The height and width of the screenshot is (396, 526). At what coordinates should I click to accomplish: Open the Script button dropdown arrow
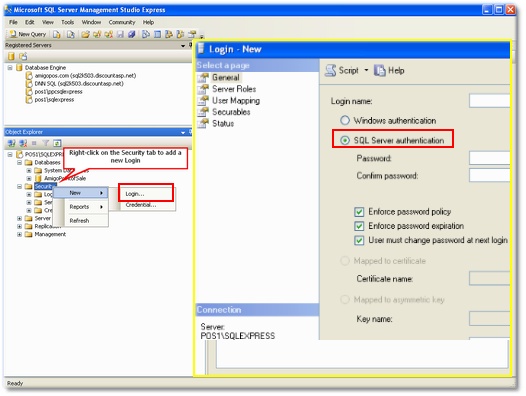tap(366, 70)
